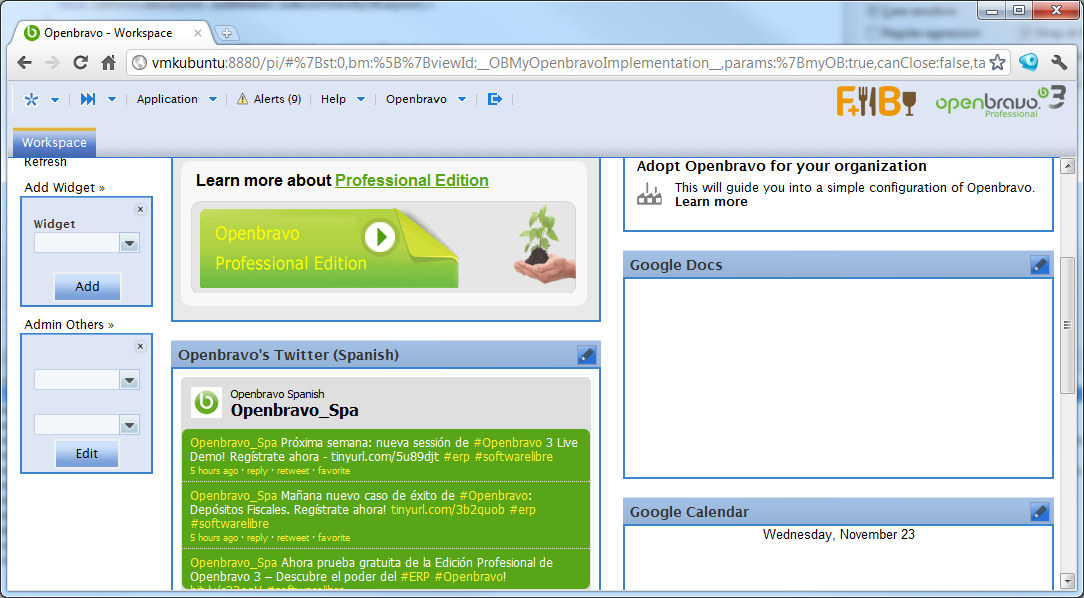This screenshot has height=598, width=1084.
Task: Open the Openbravo user menu
Action: 426,99
